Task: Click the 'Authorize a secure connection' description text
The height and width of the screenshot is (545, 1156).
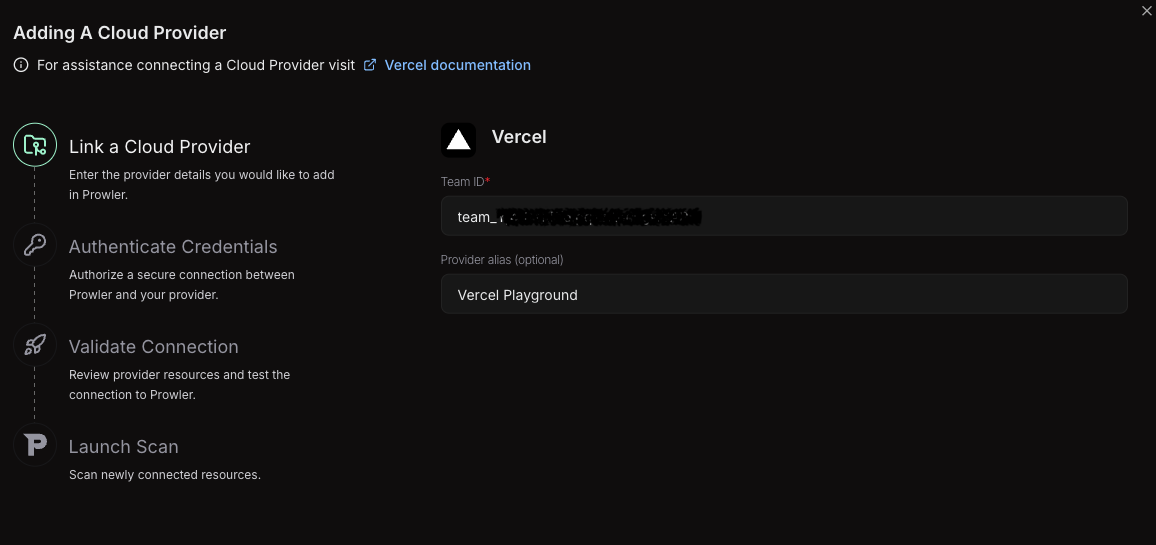Action: point(182,285)
